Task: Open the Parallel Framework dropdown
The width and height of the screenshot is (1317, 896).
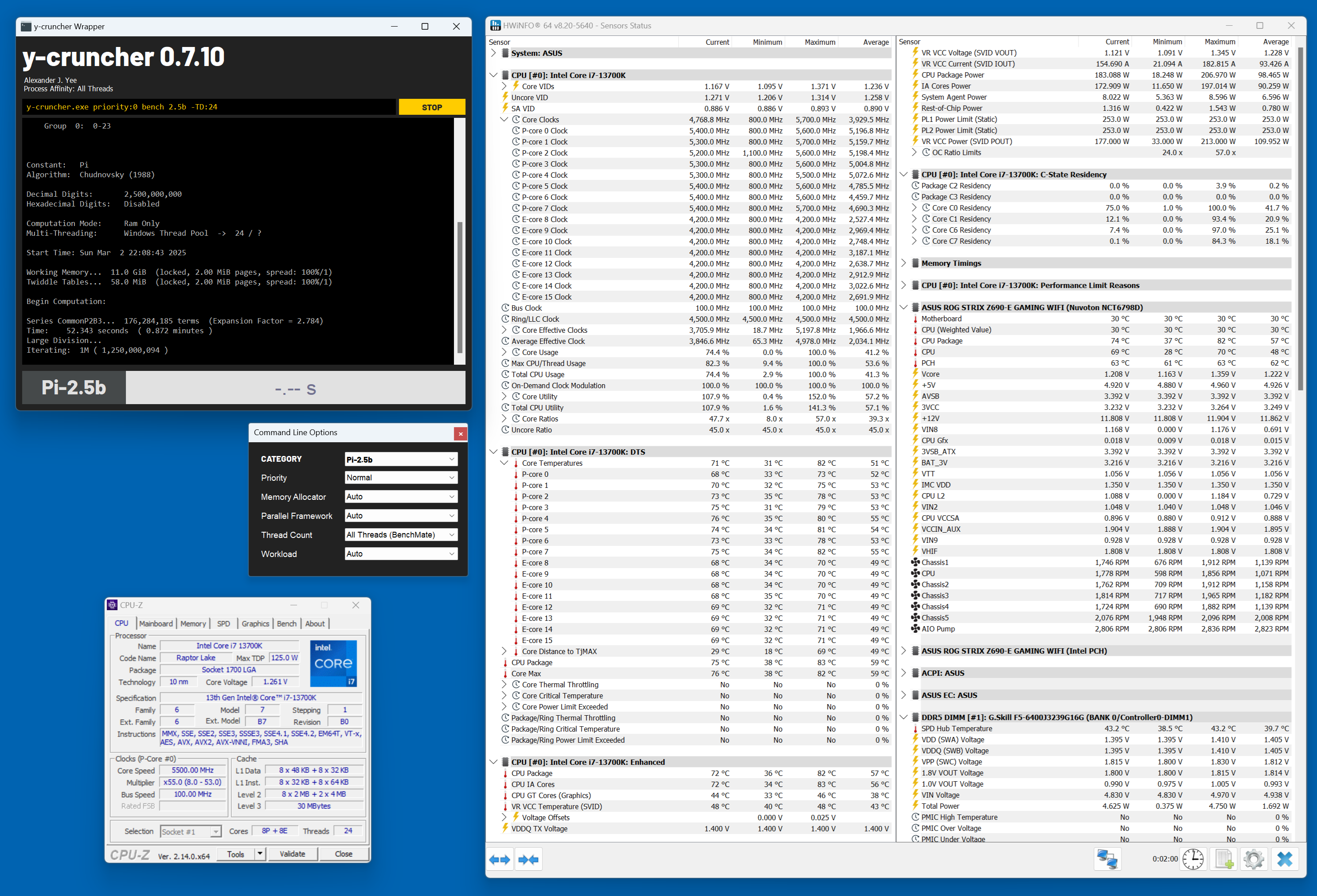Action: tap(401, 516)
